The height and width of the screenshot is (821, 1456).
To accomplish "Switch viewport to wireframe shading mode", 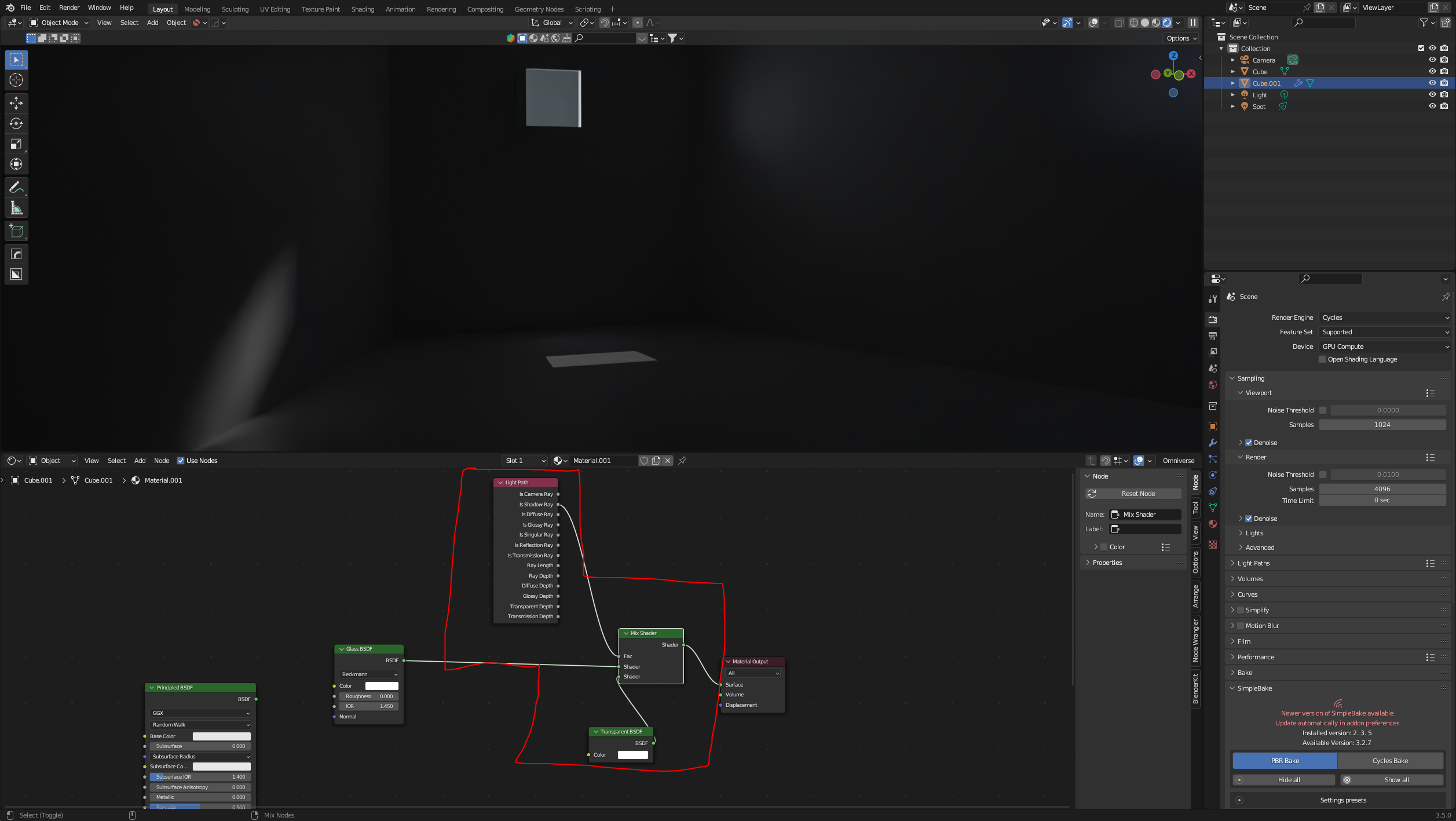I will [1134, 23].
